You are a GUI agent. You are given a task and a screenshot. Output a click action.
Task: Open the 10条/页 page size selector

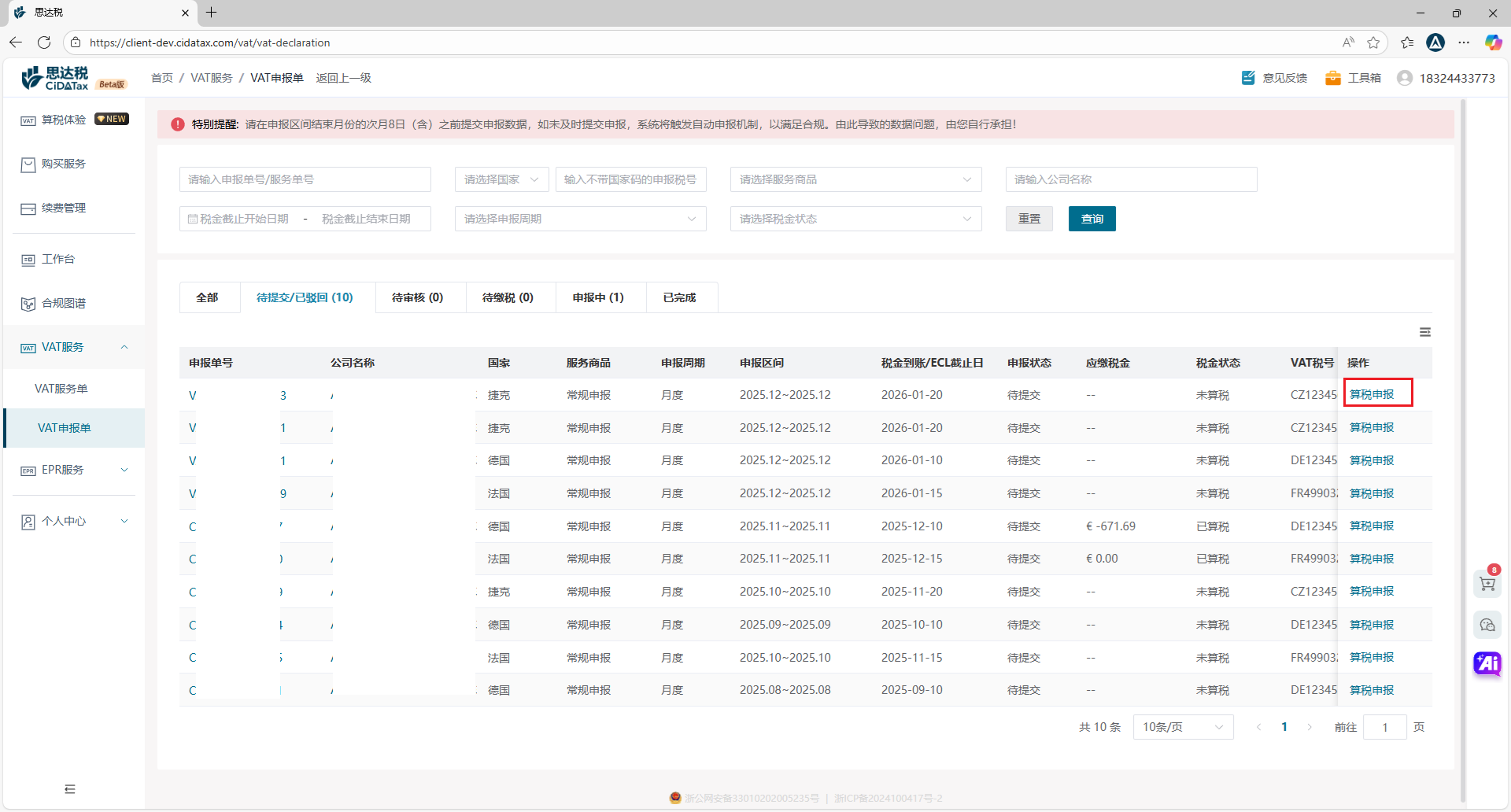(1182, 727)
